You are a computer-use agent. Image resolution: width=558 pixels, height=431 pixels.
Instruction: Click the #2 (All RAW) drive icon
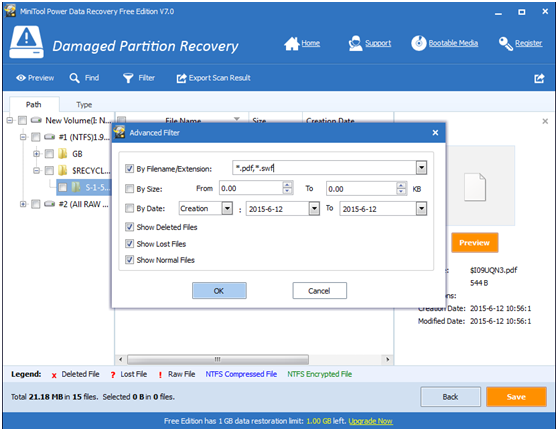click(x=49, y=204)
